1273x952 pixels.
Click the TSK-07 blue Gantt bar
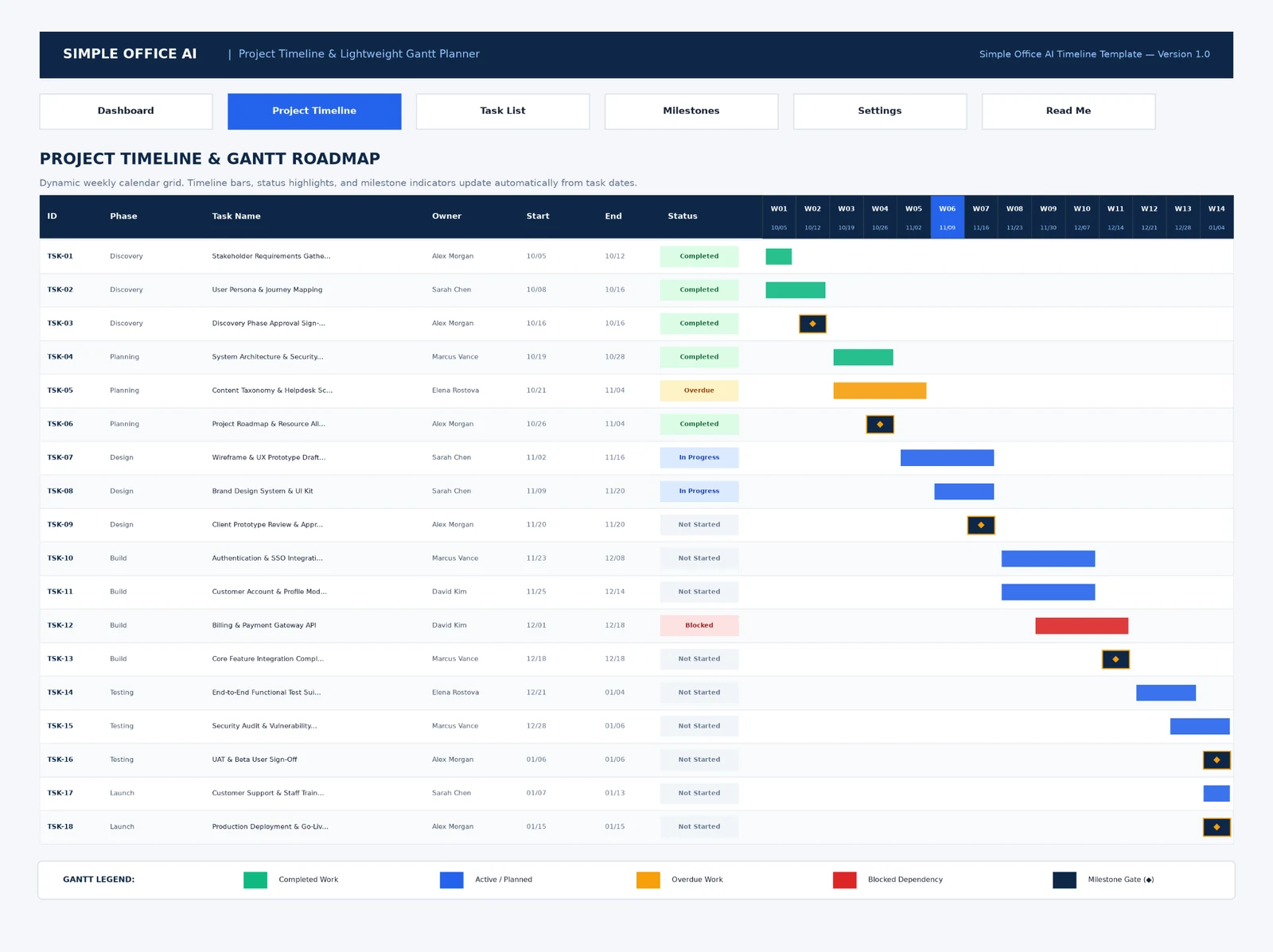coord(947,458)
